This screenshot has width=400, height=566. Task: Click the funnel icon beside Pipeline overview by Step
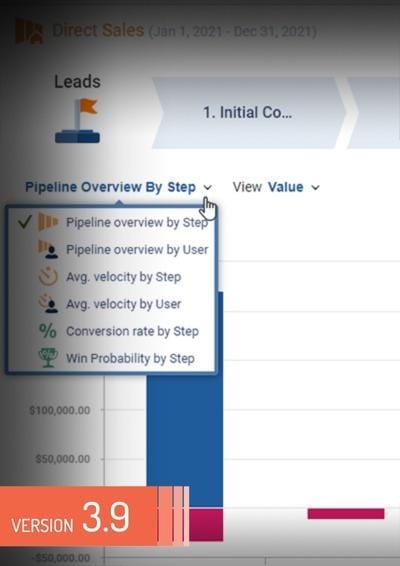pos(48,222)
